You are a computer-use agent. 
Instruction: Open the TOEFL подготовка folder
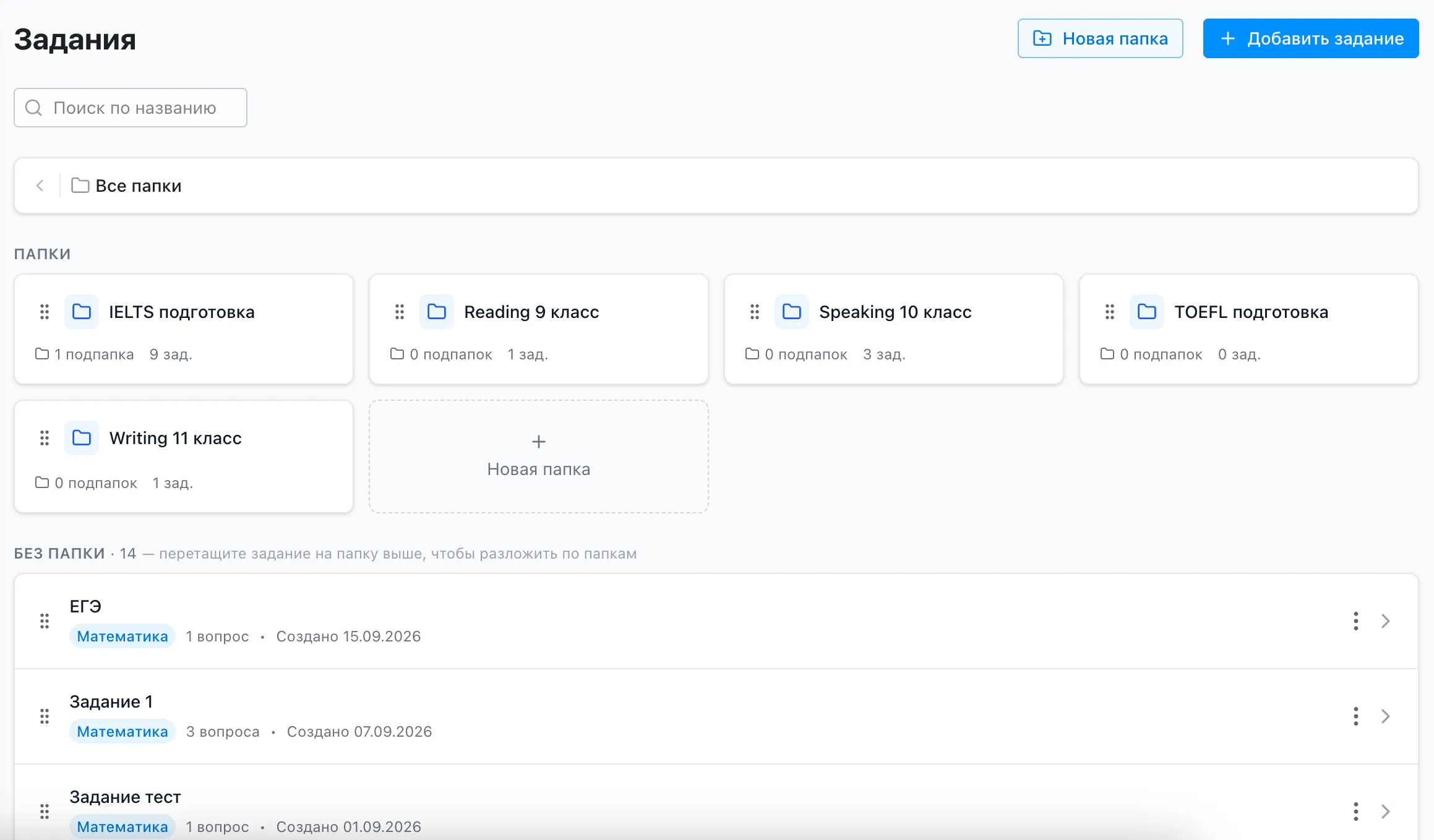pos(1249,329)
